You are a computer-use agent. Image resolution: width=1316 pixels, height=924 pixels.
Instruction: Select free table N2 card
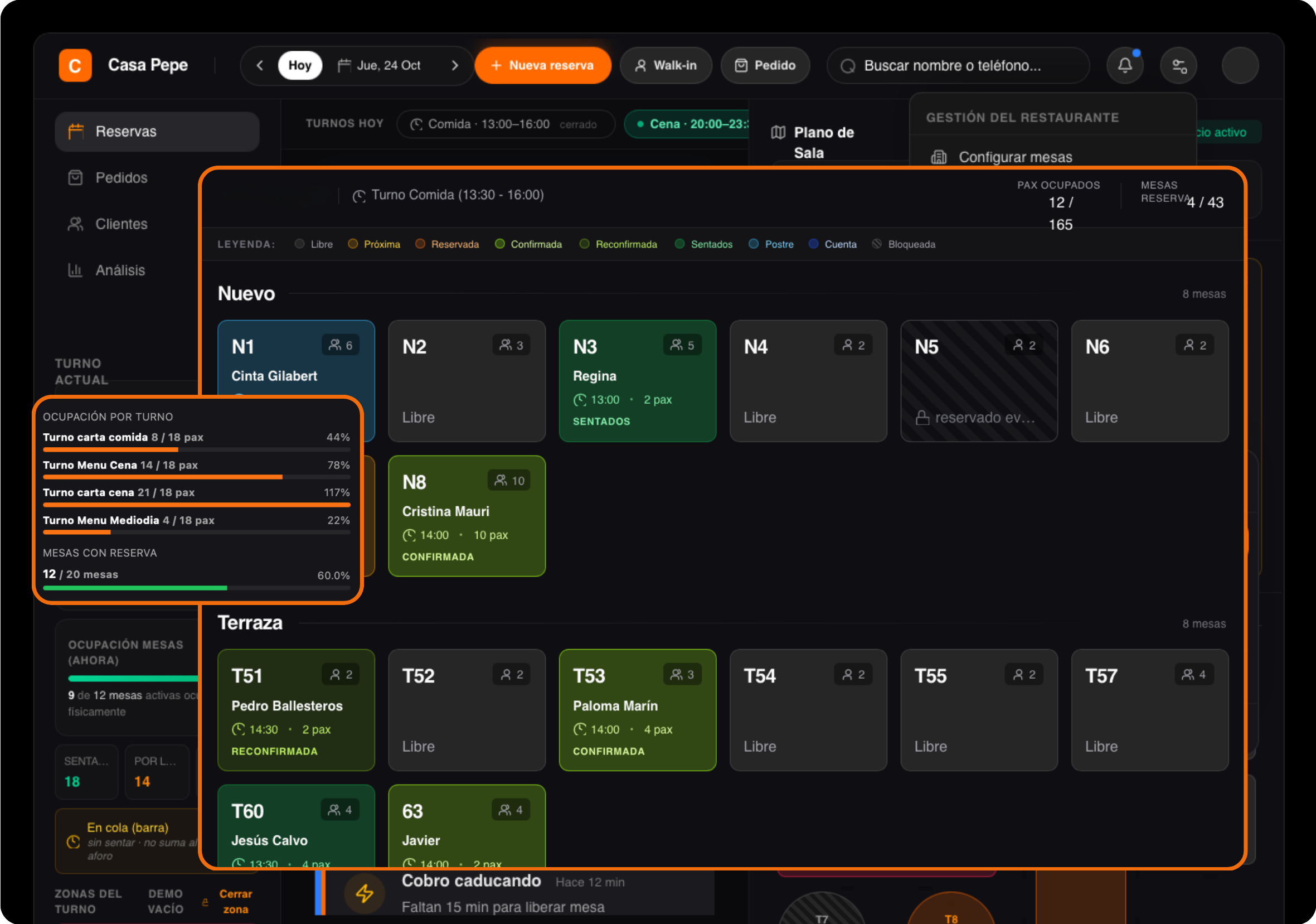click(467, 381)
